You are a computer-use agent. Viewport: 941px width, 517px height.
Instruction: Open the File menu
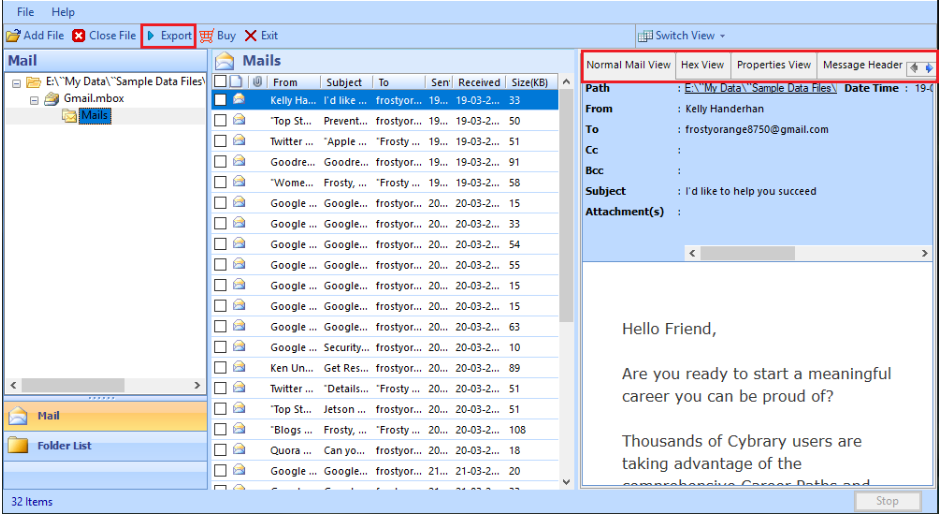25,12
